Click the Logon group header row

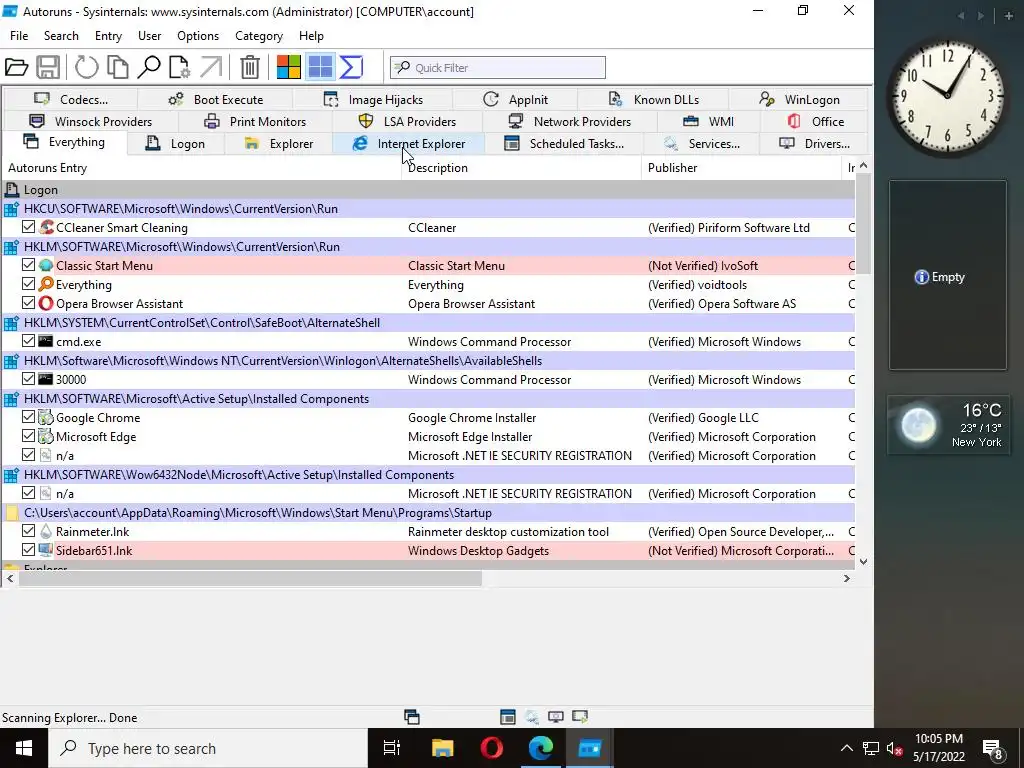(428, 190)
